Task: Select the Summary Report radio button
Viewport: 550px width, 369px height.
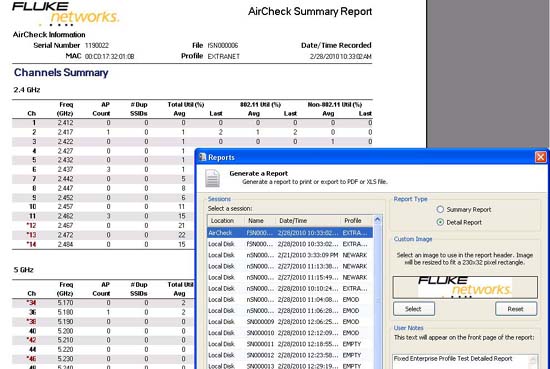Action: pos(440,209)
